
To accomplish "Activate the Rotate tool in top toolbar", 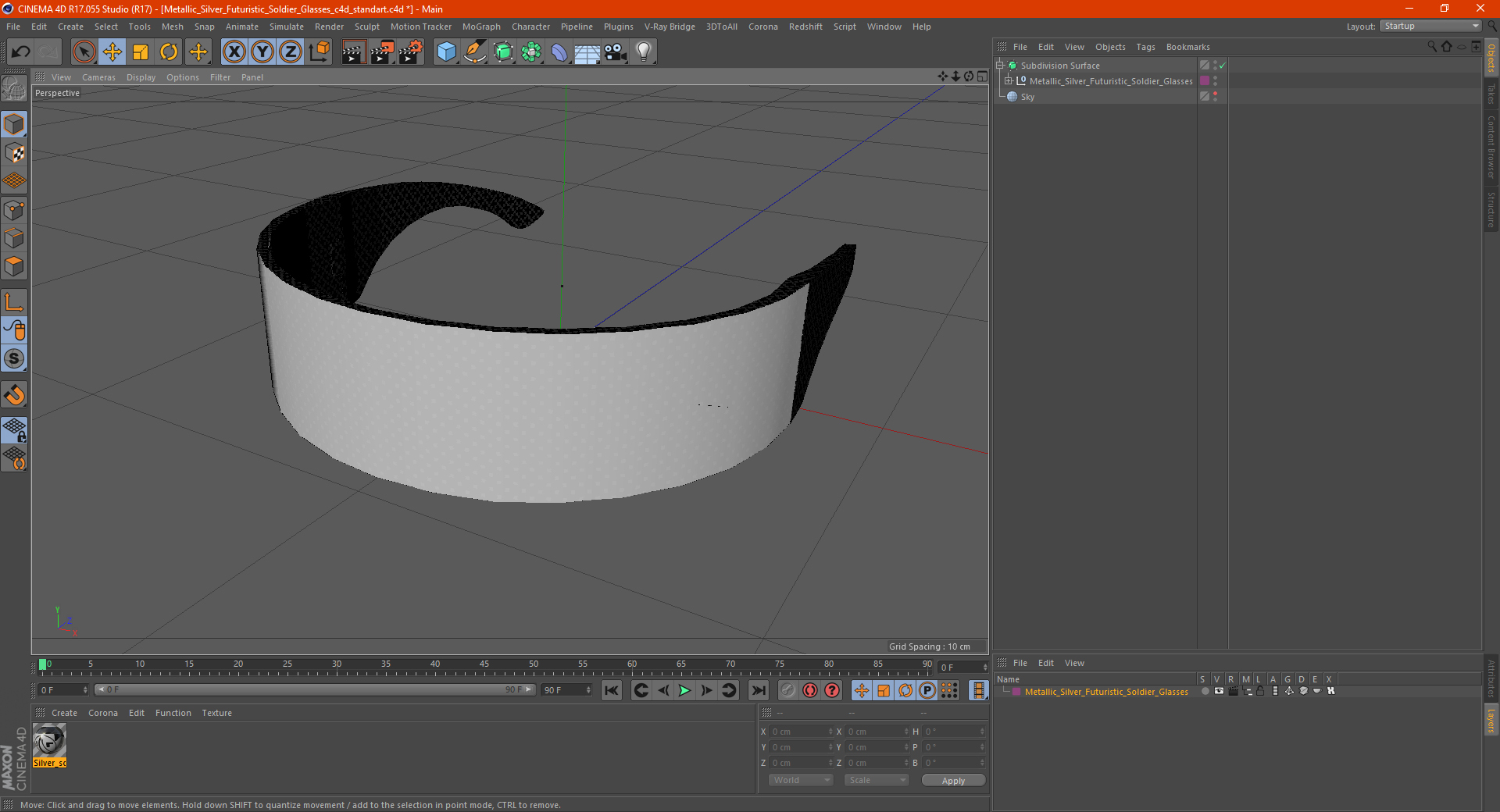I will pos(169,52).
